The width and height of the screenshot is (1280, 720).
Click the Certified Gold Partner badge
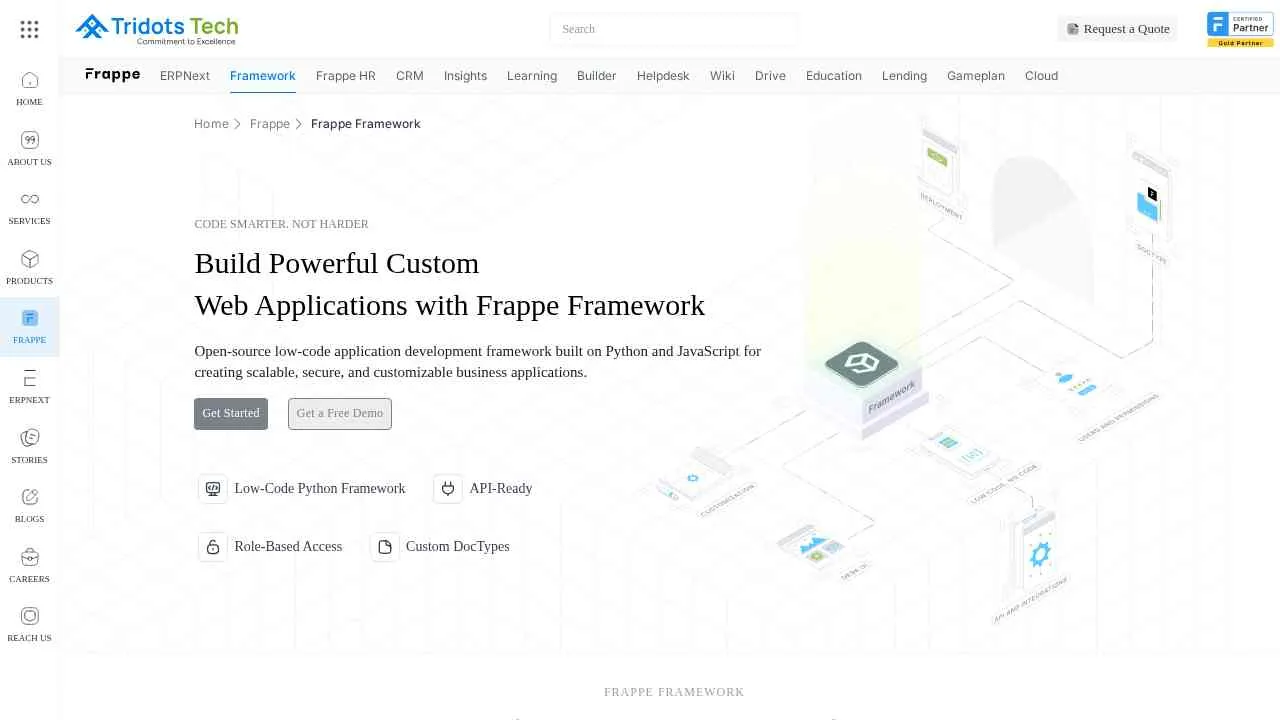[x=1240, y=29]
